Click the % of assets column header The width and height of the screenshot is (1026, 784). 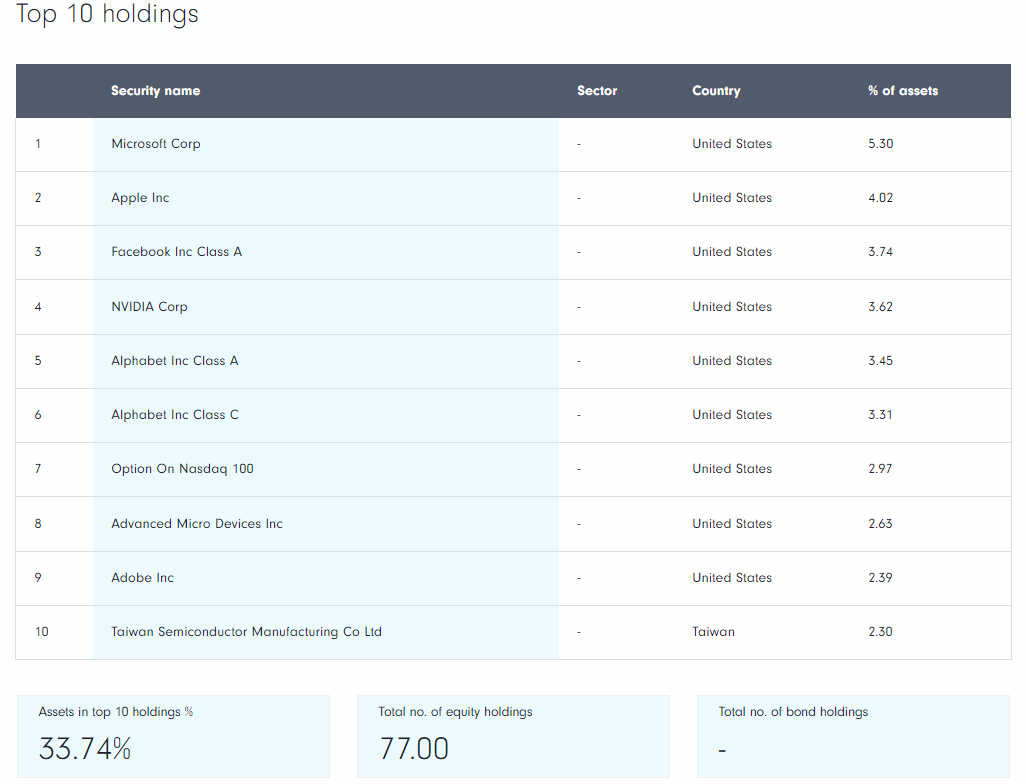(902, 91)
